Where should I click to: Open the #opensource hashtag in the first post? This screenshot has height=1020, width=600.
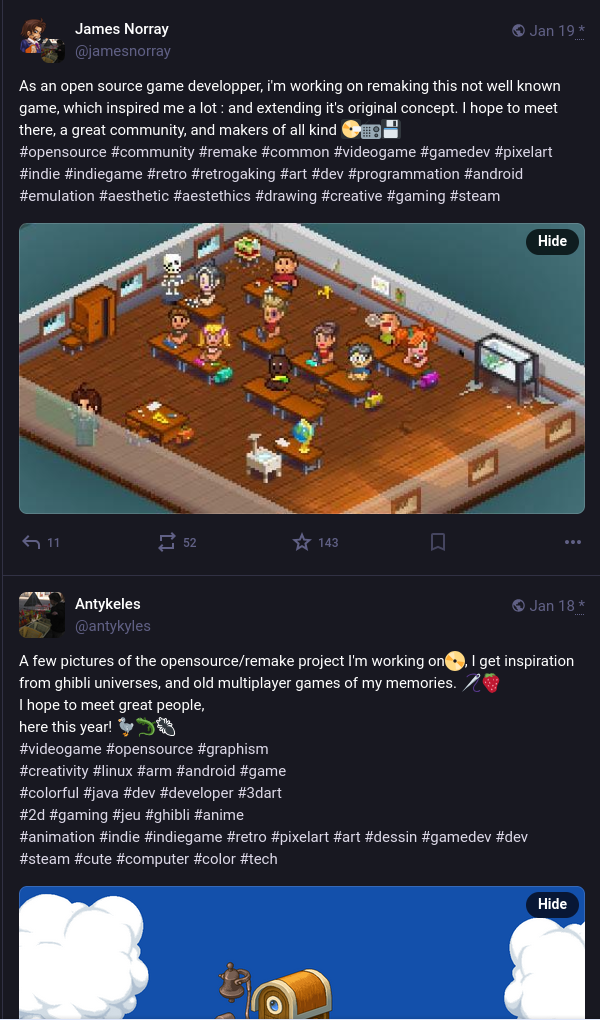click(x=63, y=152)
